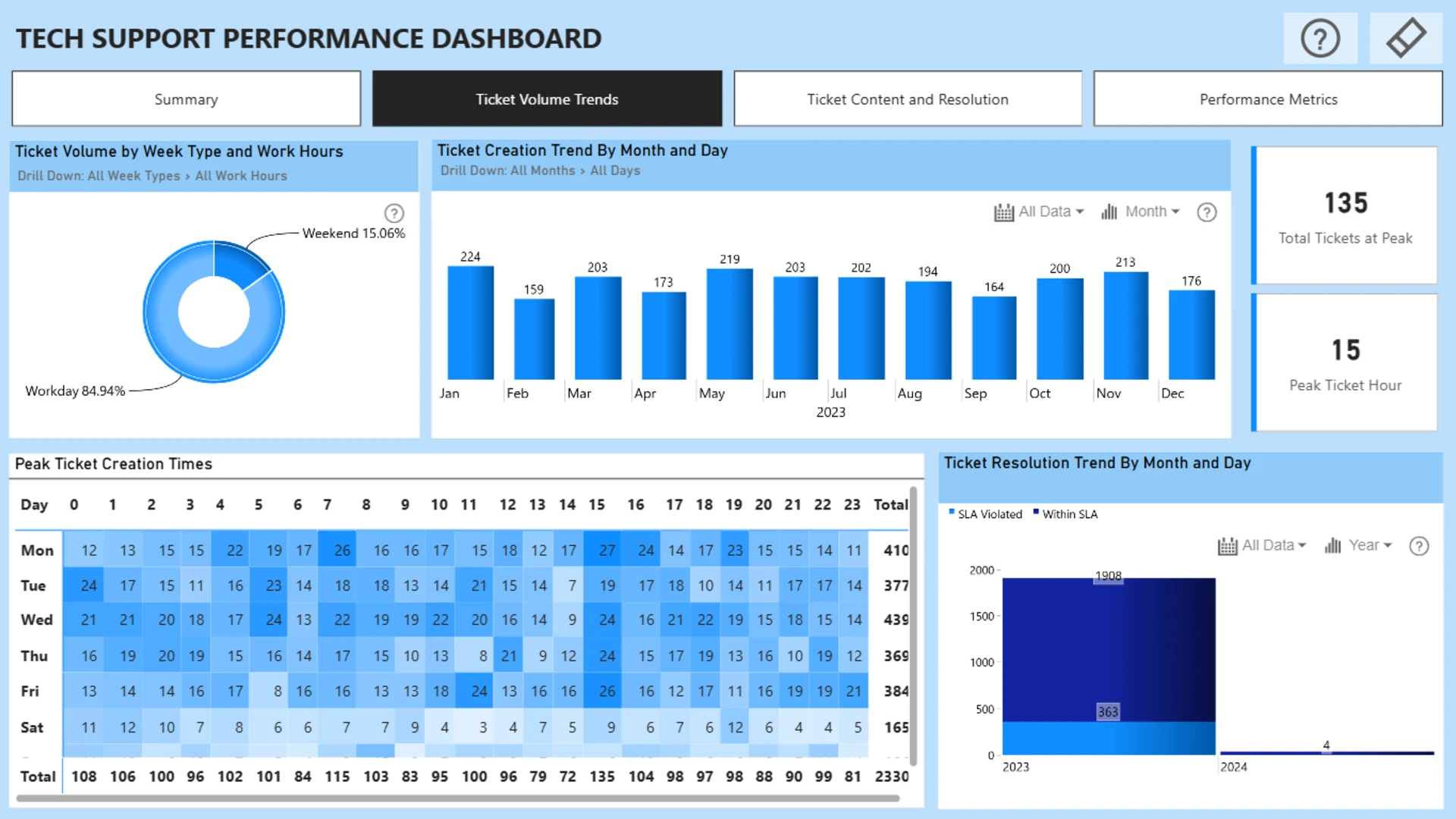1456x819 pixels.
Task: Expand All Data dropdown in resolution trend chart
Action: point(1274,546)
